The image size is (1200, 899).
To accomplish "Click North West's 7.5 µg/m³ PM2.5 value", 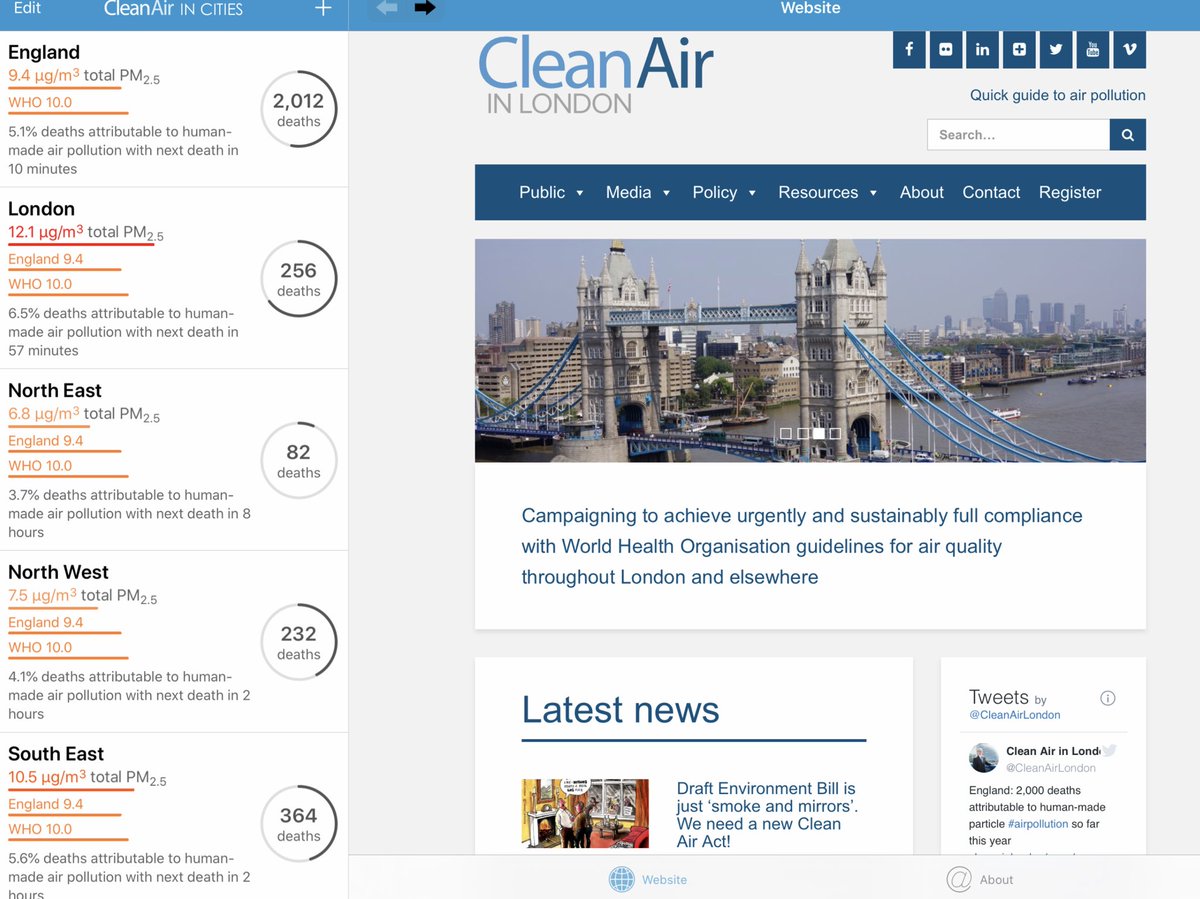I will point(83,597).
